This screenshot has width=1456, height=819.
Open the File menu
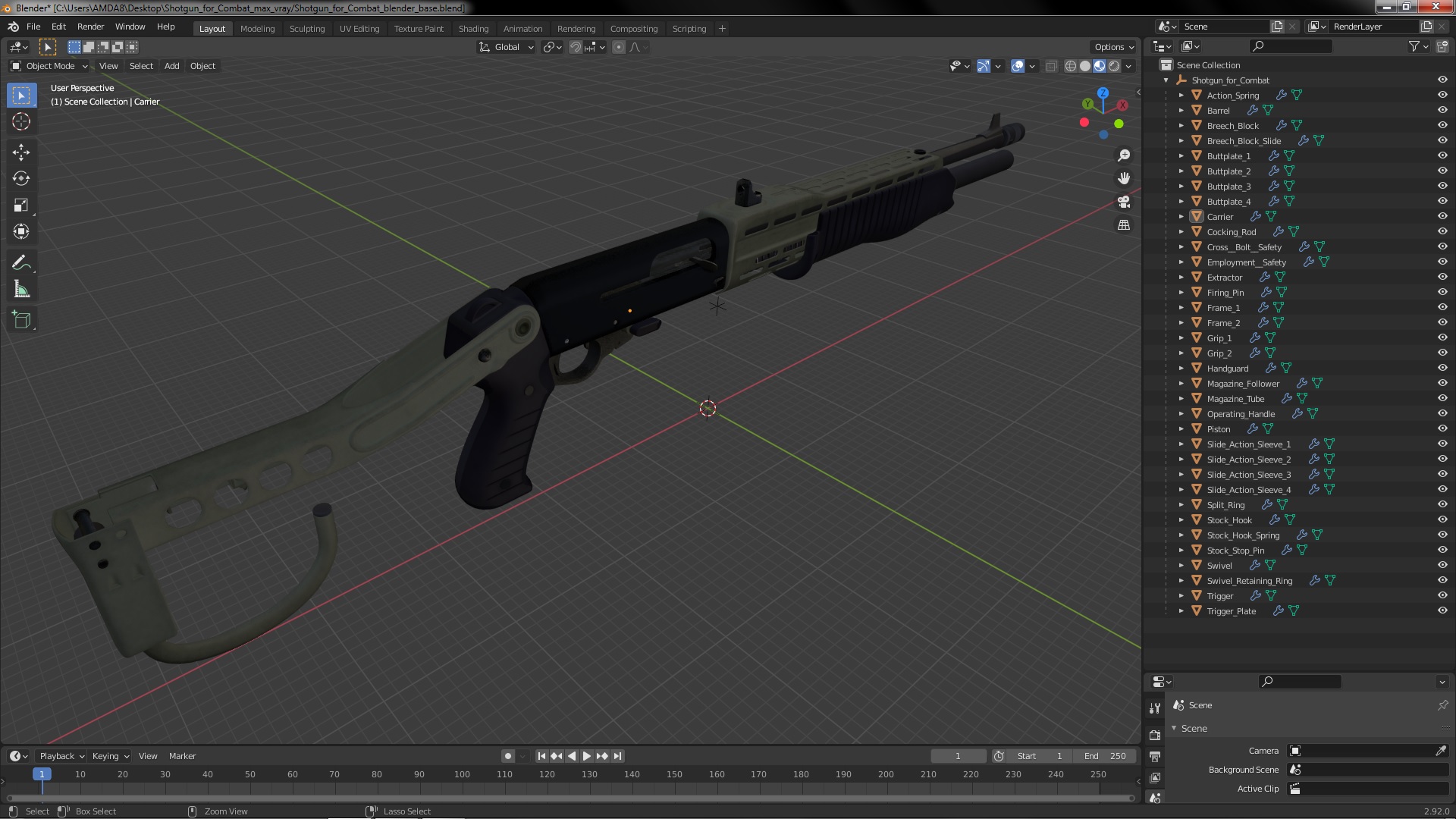[x=33, y=27]
